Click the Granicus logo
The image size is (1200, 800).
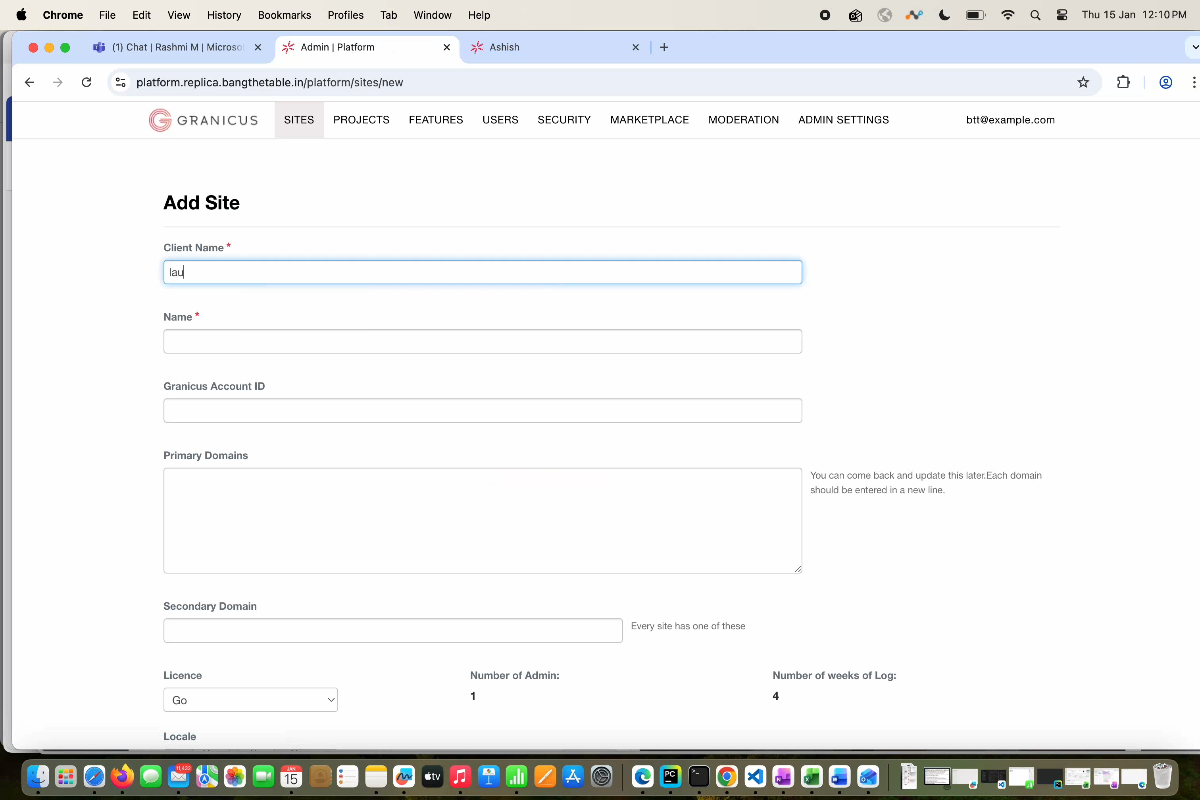tap(203, 119)
